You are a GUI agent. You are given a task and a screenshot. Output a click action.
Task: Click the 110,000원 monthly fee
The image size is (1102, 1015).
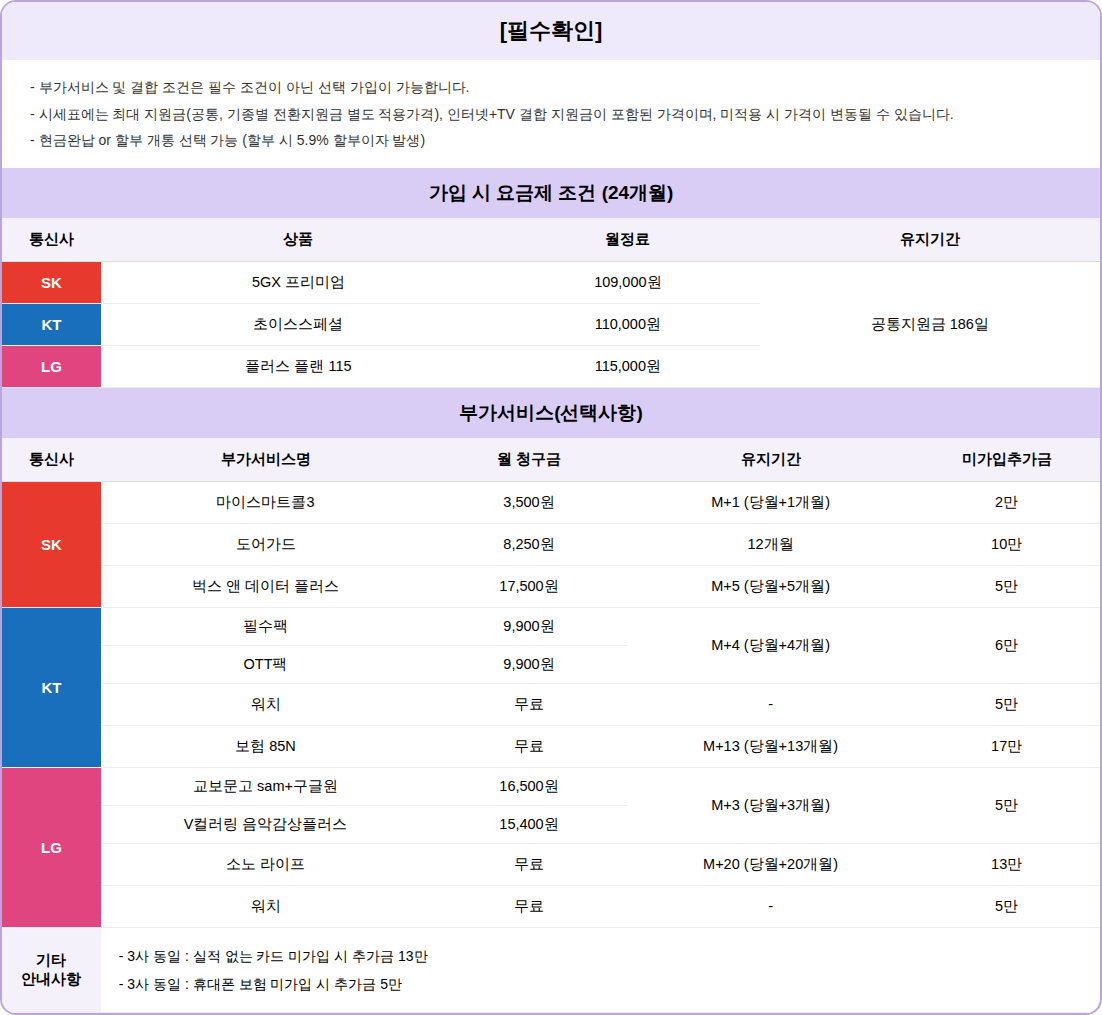click(628, 325)
